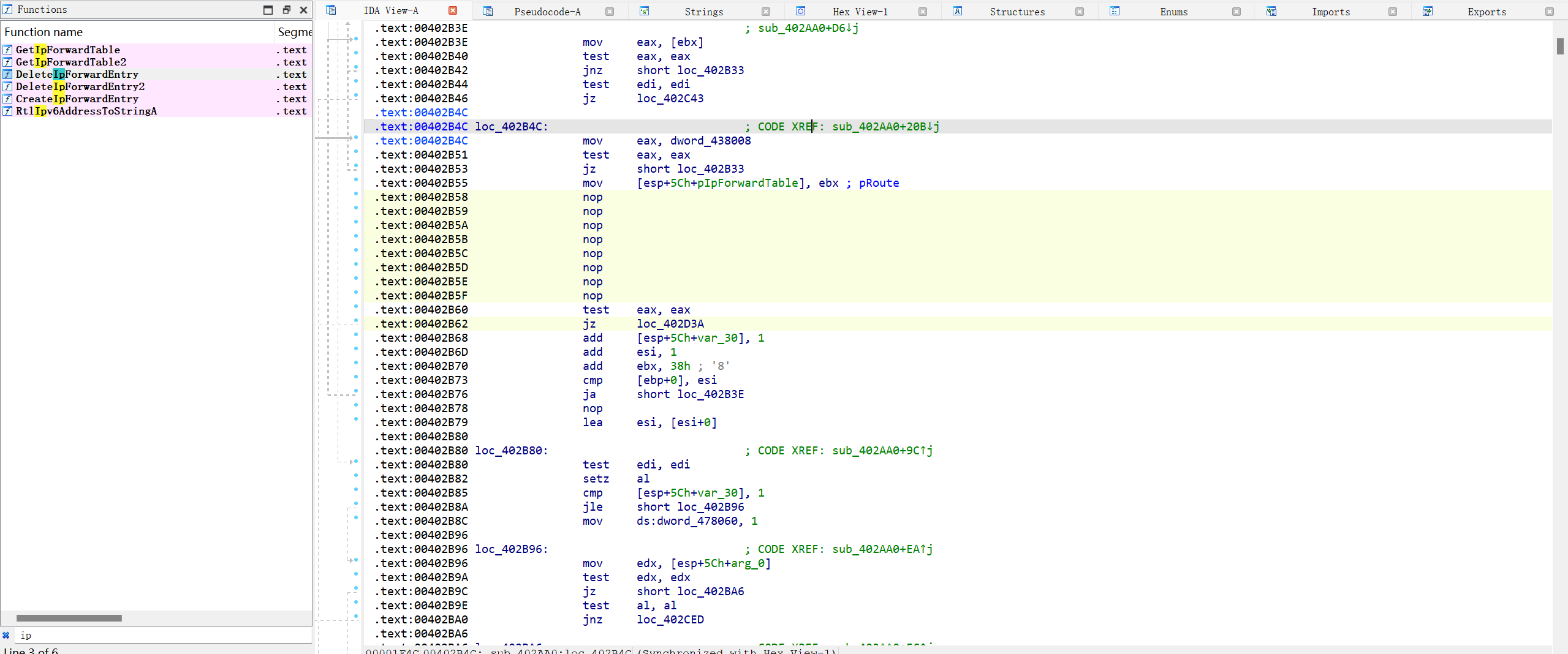Viewport: 1568px width, 654px height.
Task: Close the Exports tab
Action: pyautogui.click(x=1550, y=12)
